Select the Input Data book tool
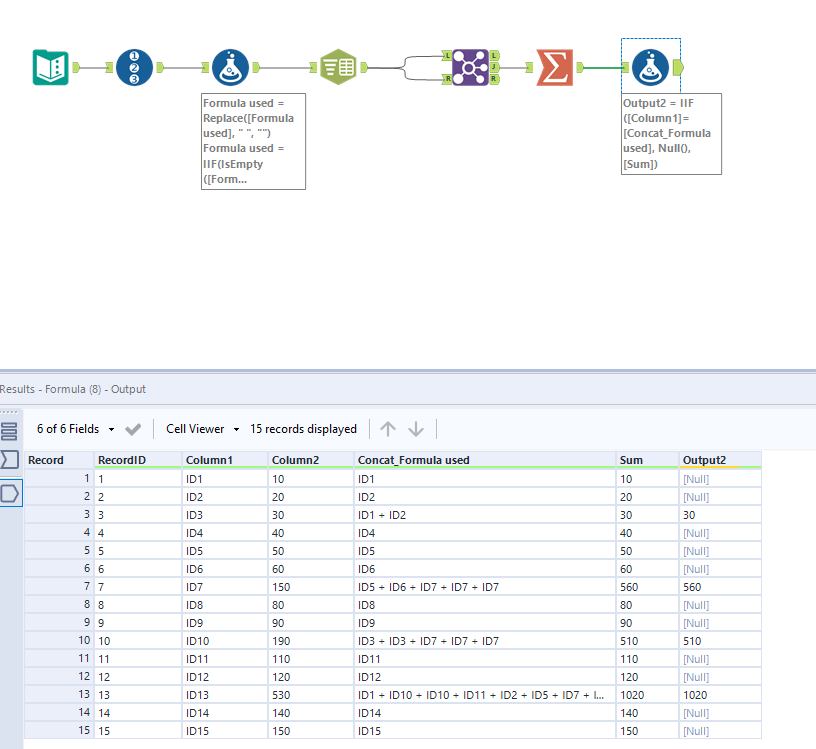The height and width of the screenshot is (749, 816). point(50,67)
